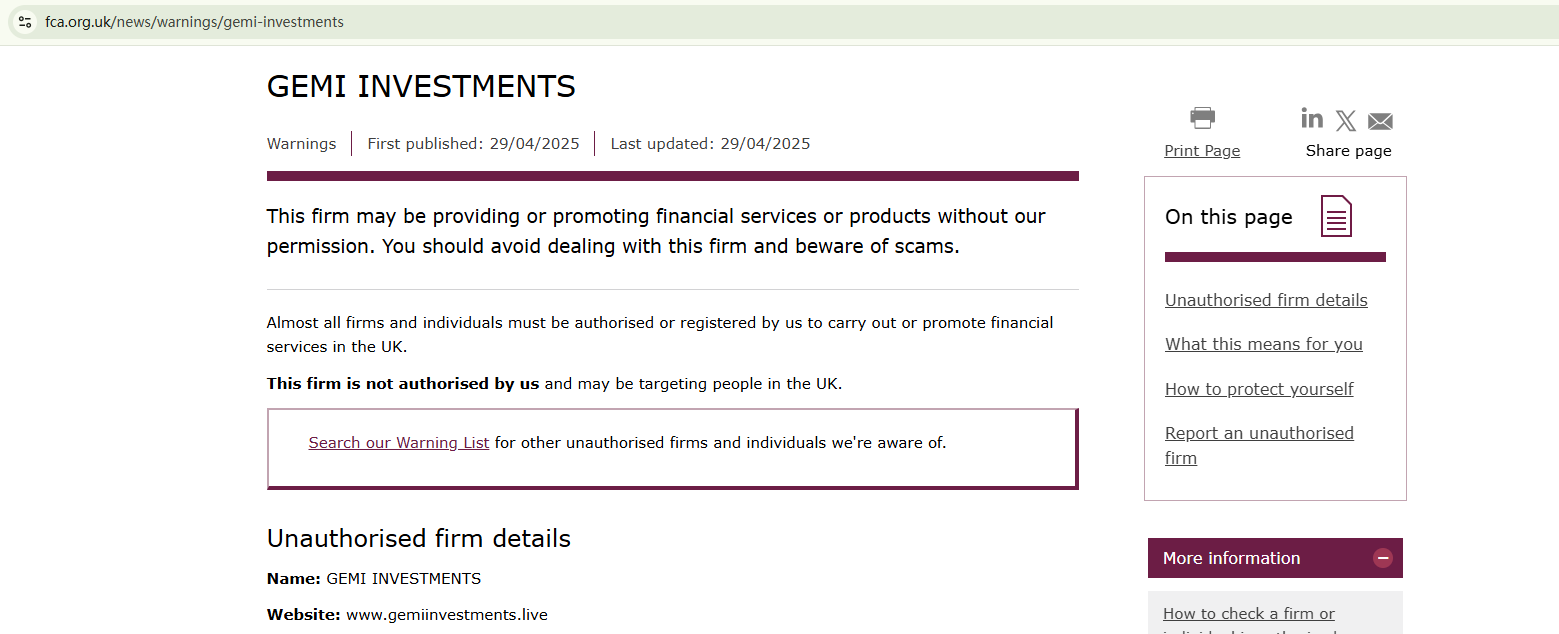The image size is (1559, 634).
Task: Open site information icon in address bar
Action: [25, 22]
